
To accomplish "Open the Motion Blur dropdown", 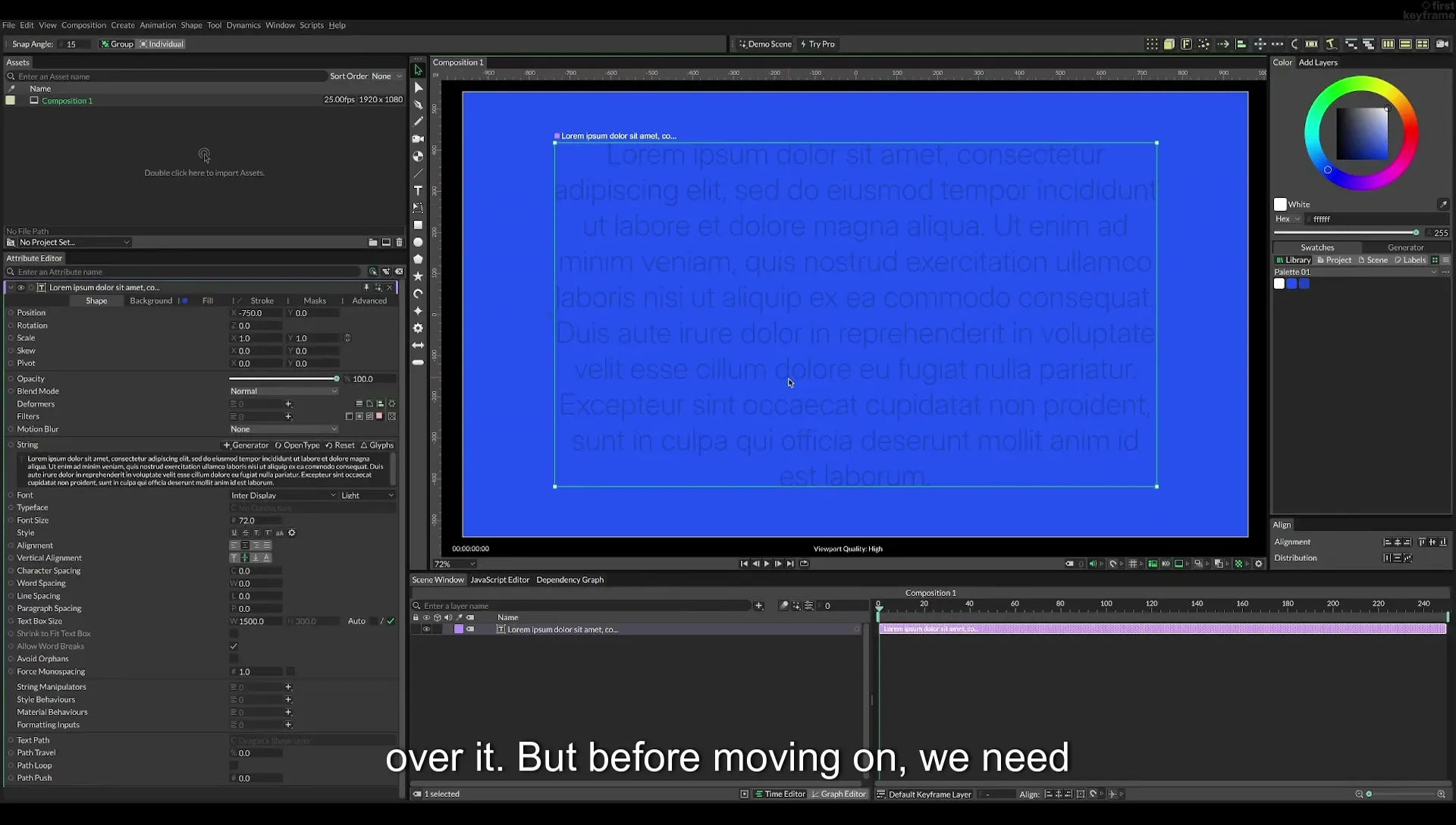I will click(x=284, y=429).
